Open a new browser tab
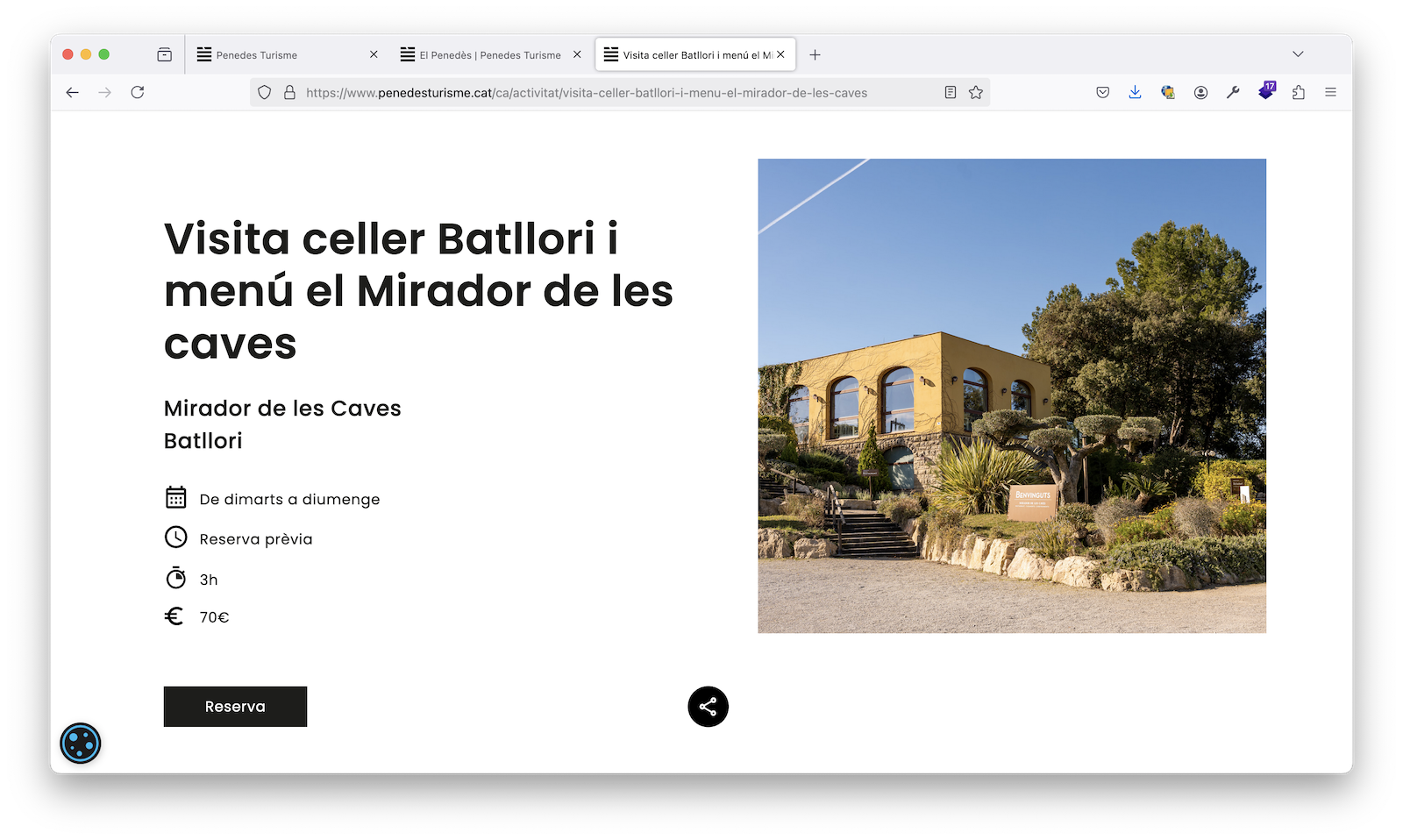Screen dimensions: 1403x840 click(x=815, y=54)
